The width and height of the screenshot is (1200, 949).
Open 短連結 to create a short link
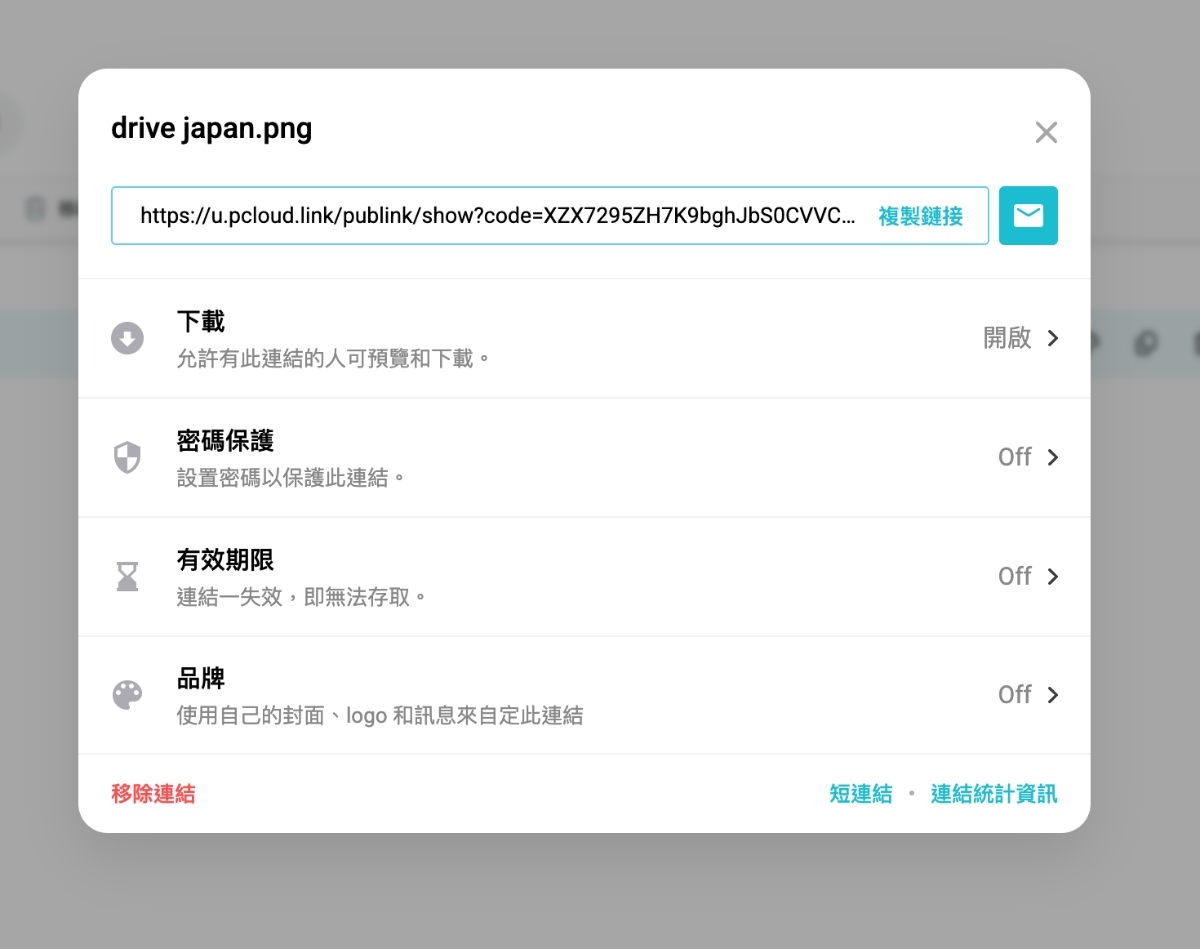pyautogui.click(x=861, y=793)
